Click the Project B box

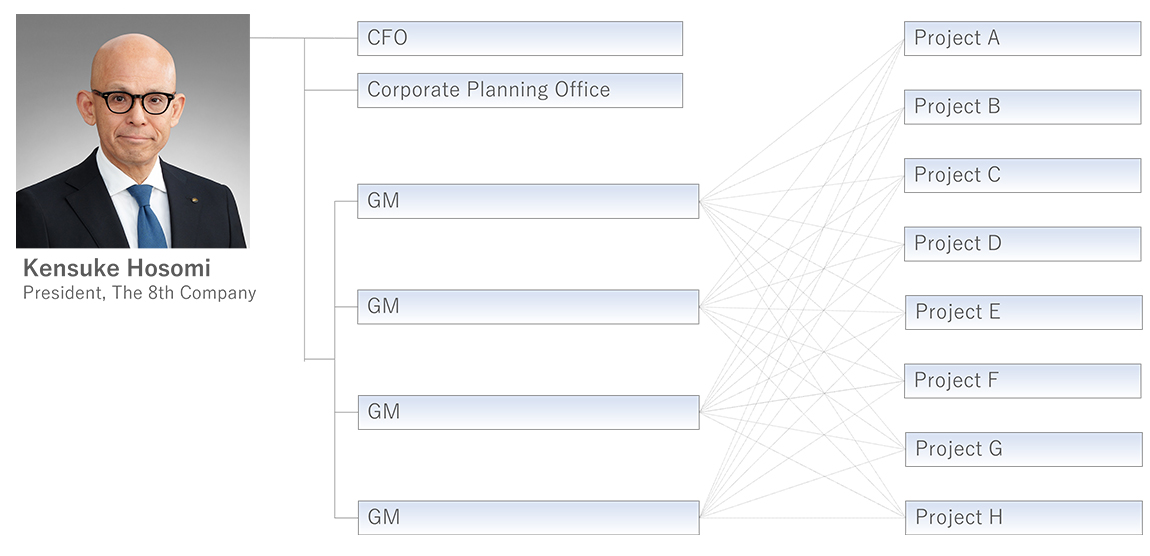click(1022, 107)
